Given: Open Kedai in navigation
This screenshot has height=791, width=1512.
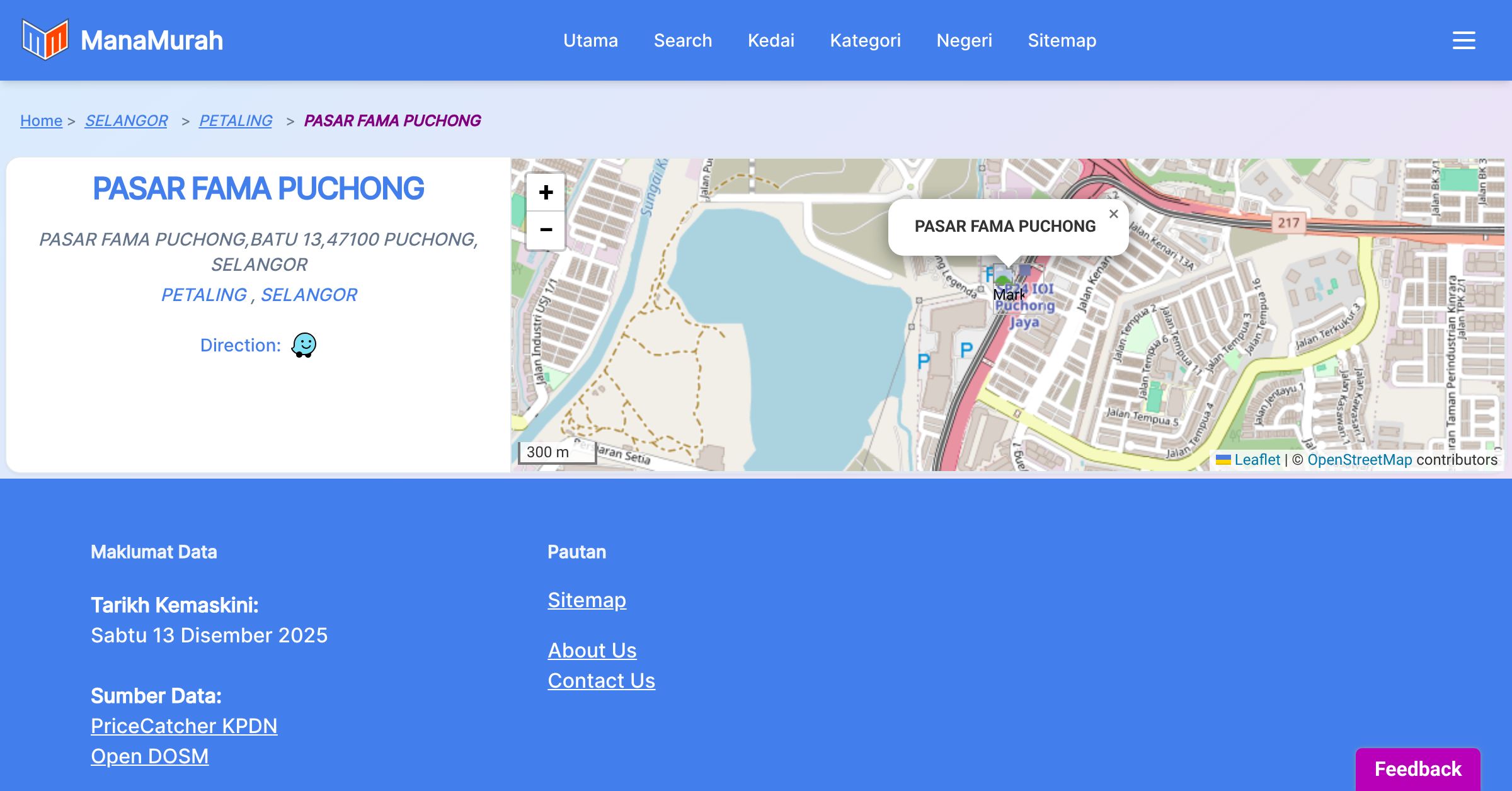Looking at the screenshot, I should pyautogui.click(x=770, y=40).
